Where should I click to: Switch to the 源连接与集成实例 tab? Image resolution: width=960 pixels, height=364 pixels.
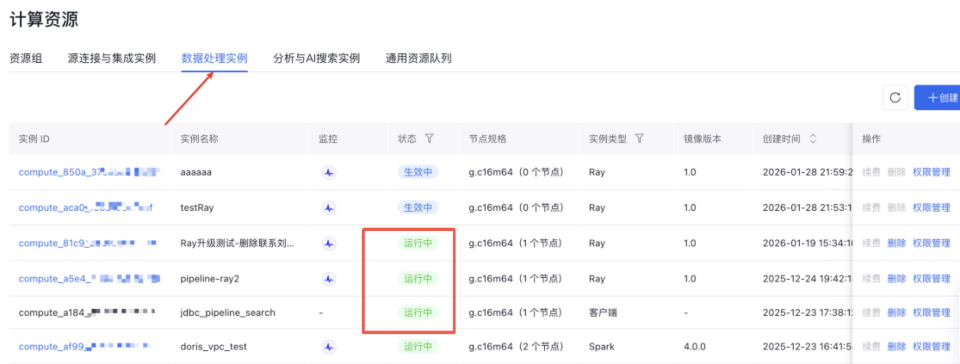click(111, 59)
